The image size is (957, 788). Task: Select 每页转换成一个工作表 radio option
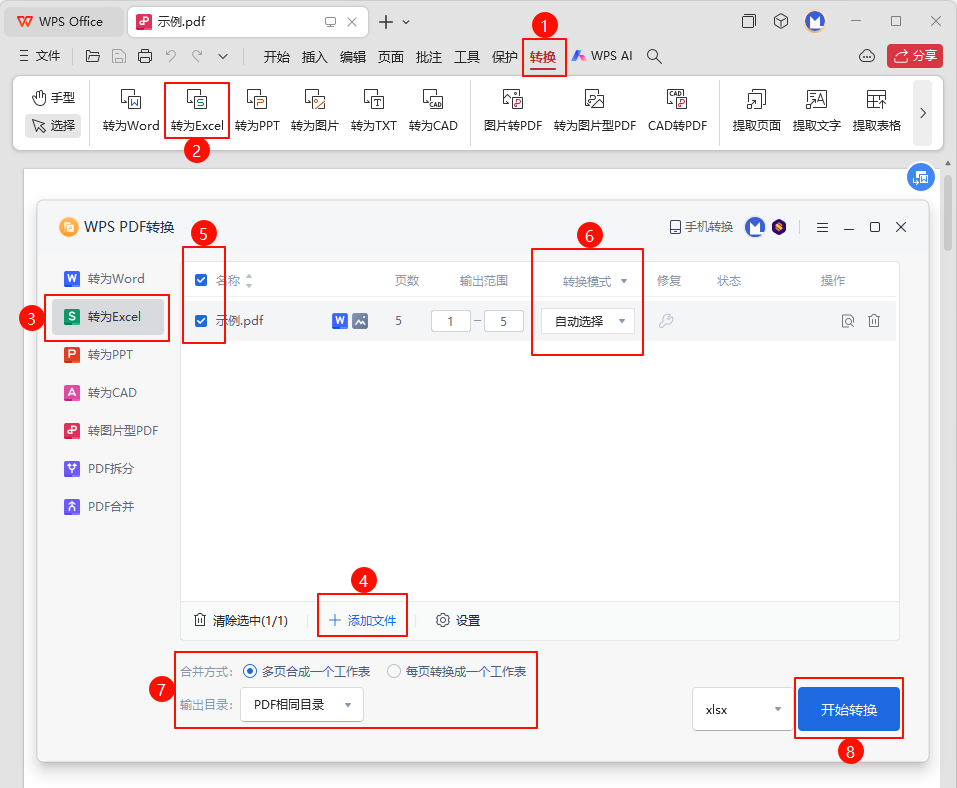tap(394, 671)
